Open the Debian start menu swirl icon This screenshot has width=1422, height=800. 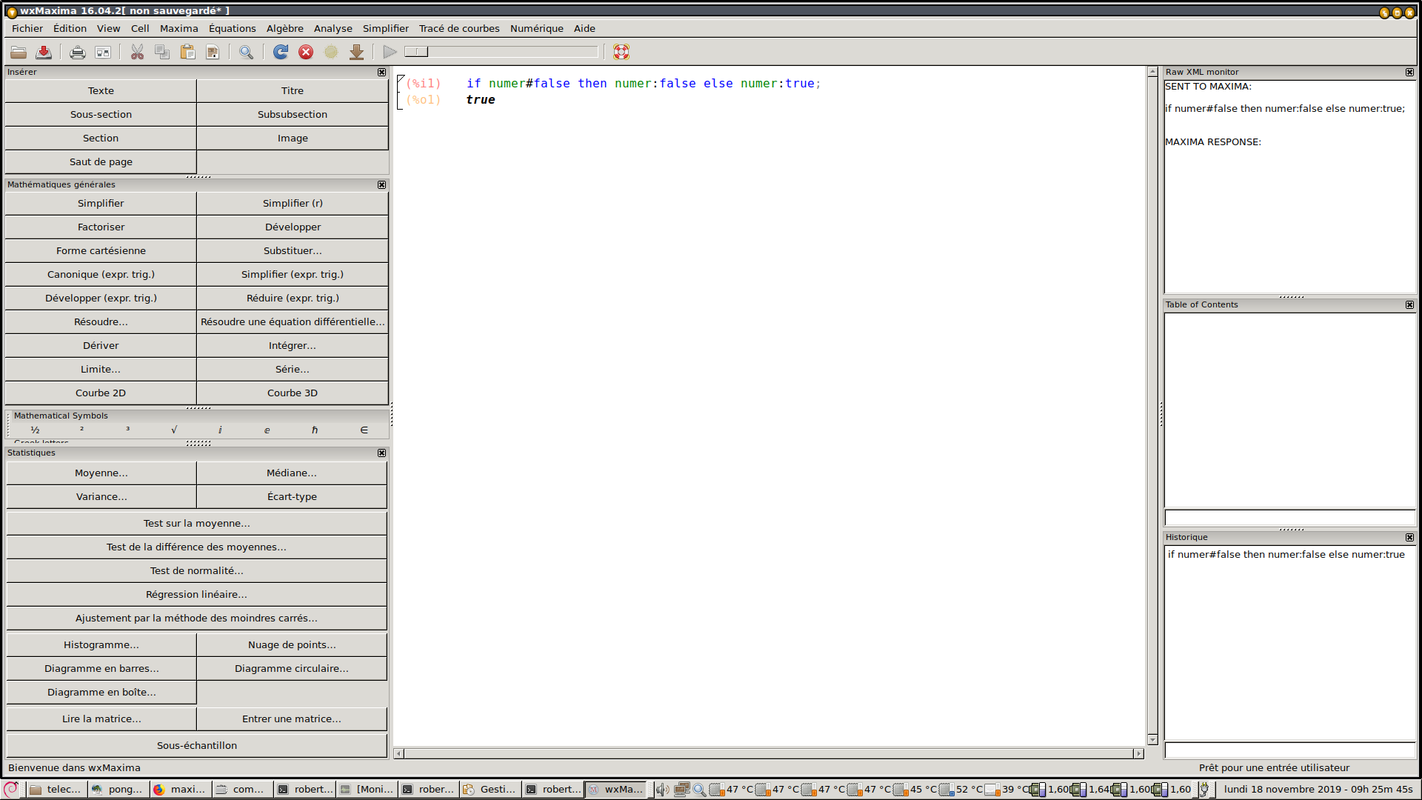click(x=11, y=789)
